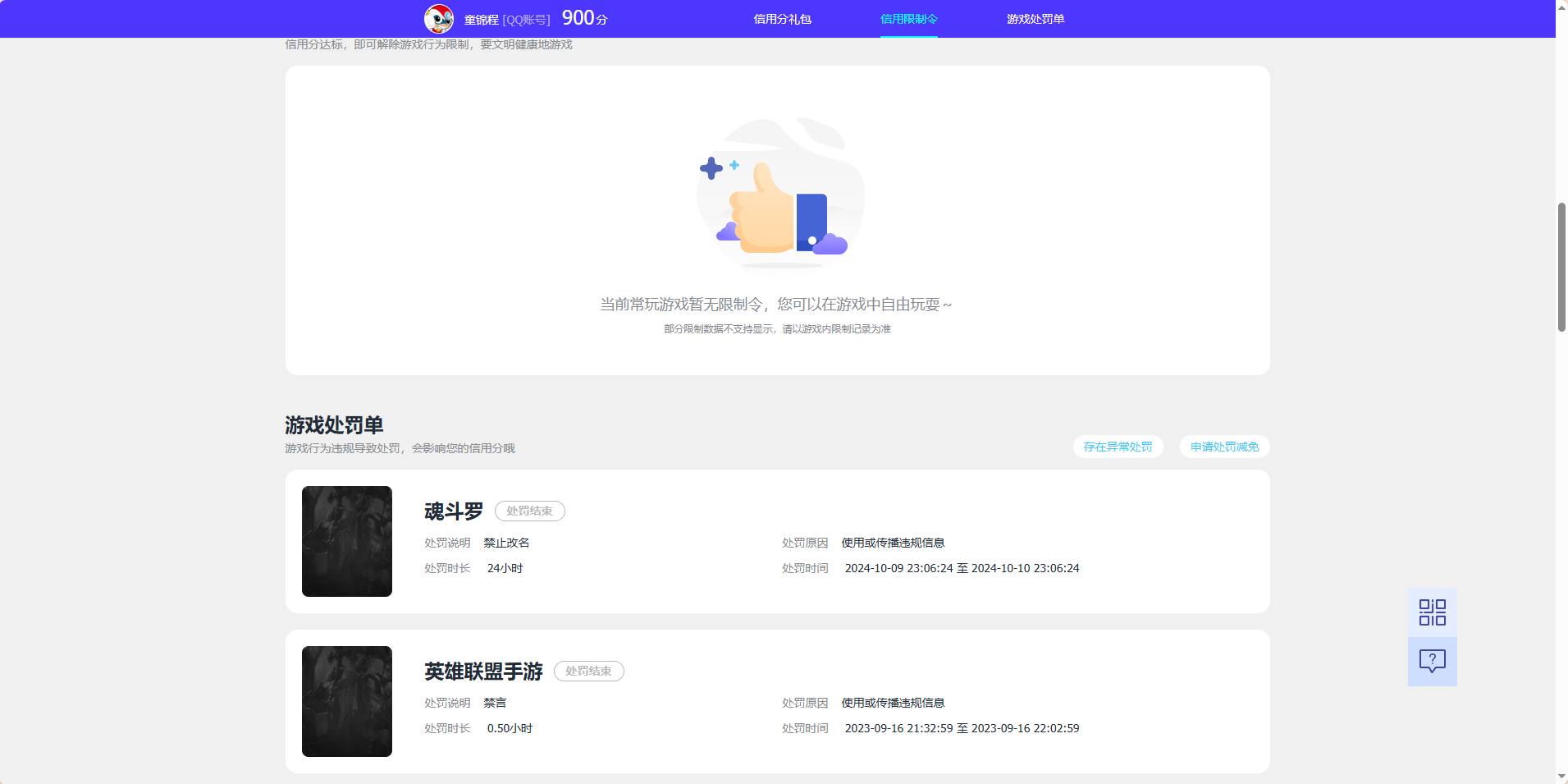Open the 英雄联盟手游 game cover thumbnail
1568x784 pixels.
tap(347, 701)
